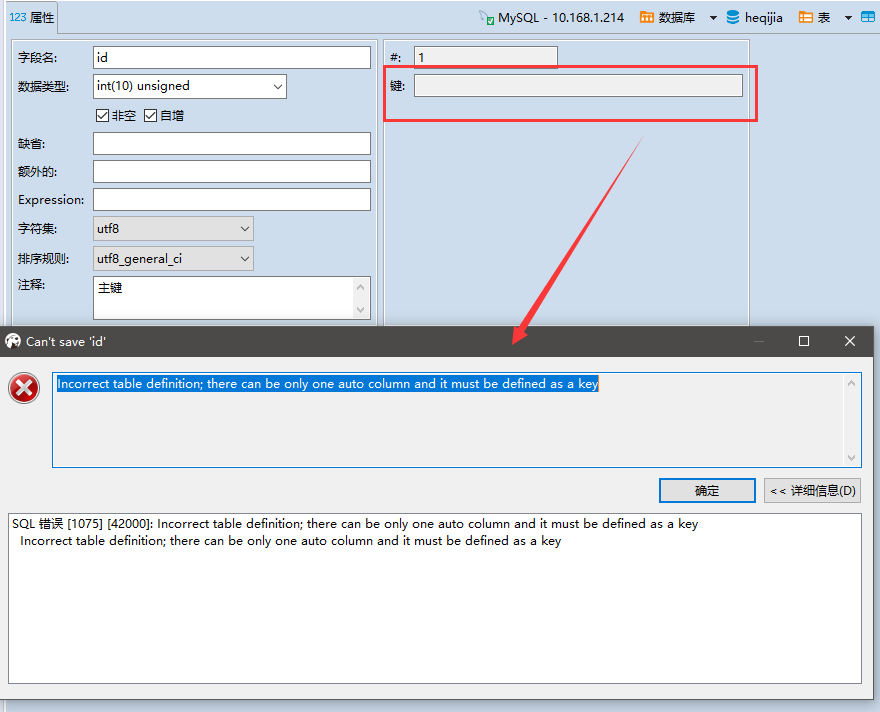
Task: Open the 字符集 dropdown showing utf8
Action: click(246, 228)
